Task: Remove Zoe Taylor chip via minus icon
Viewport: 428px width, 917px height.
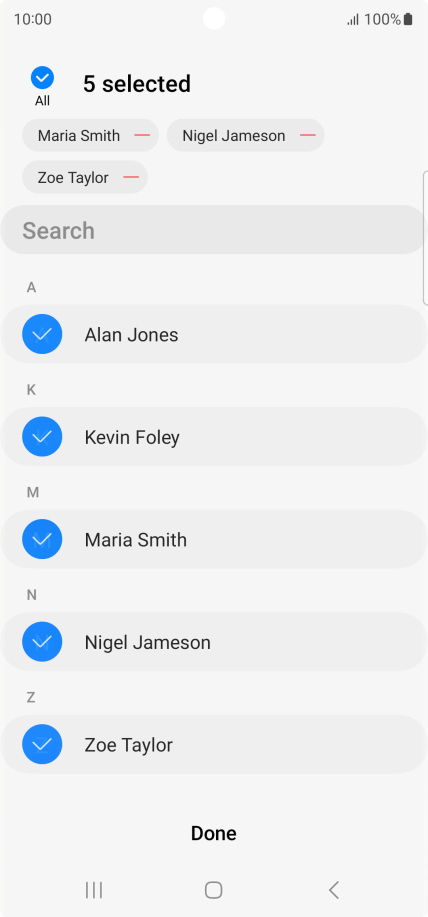Action: pos(131,177)
